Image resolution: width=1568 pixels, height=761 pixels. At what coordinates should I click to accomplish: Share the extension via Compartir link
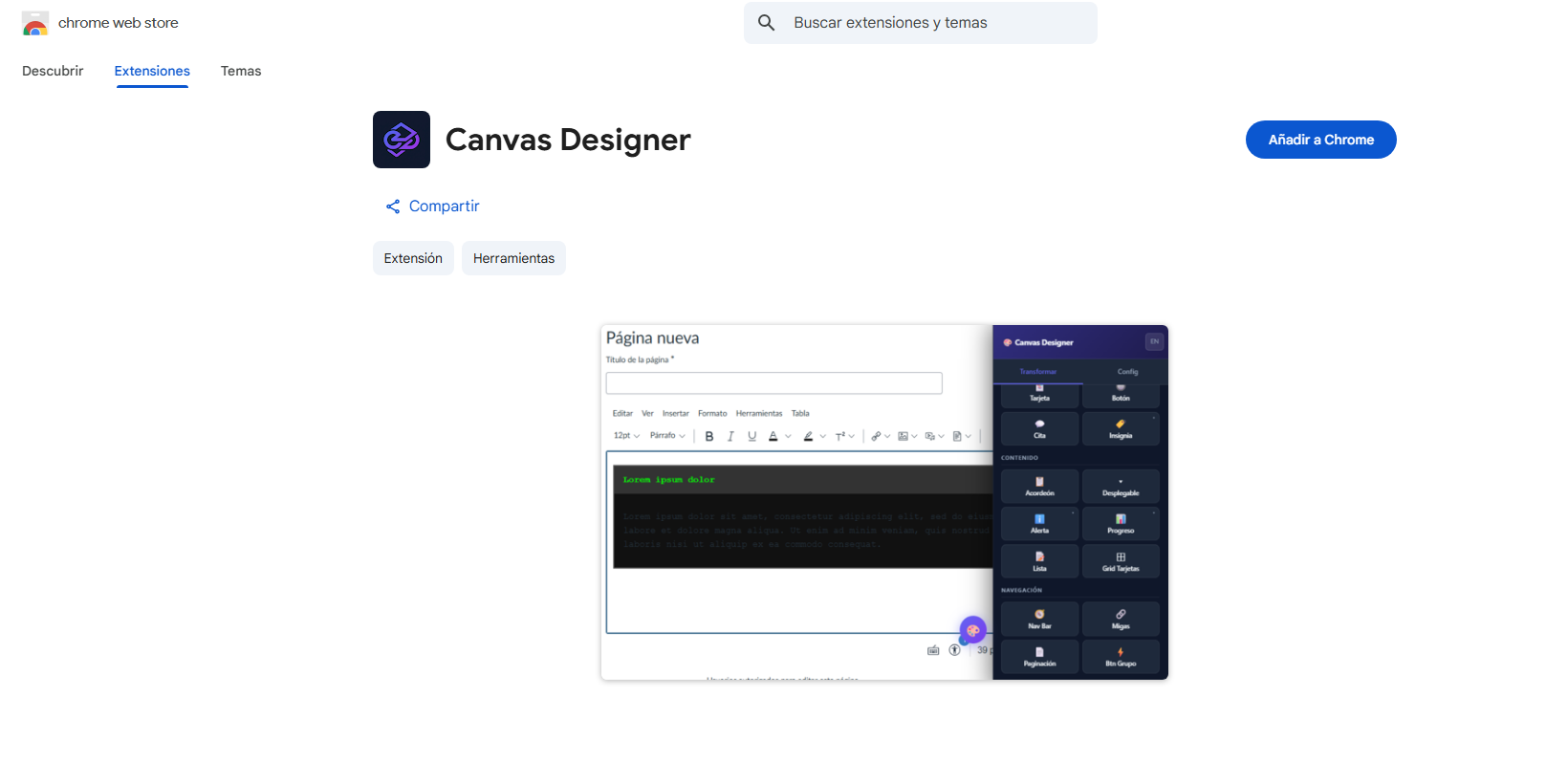(x=432, y=207)
